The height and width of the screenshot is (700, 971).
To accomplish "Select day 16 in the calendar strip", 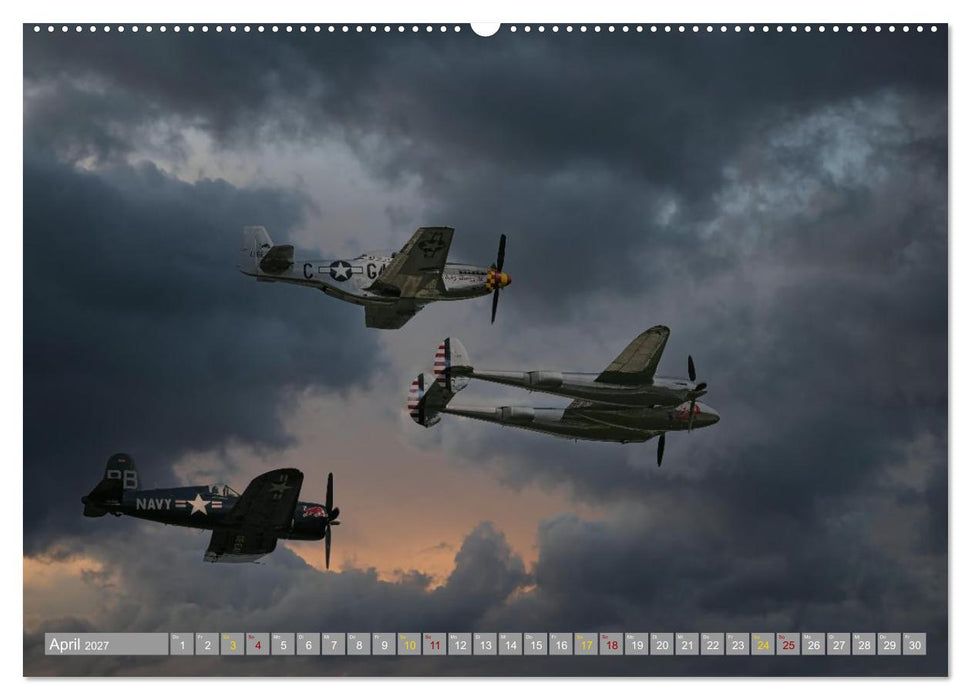I will 562,644.
